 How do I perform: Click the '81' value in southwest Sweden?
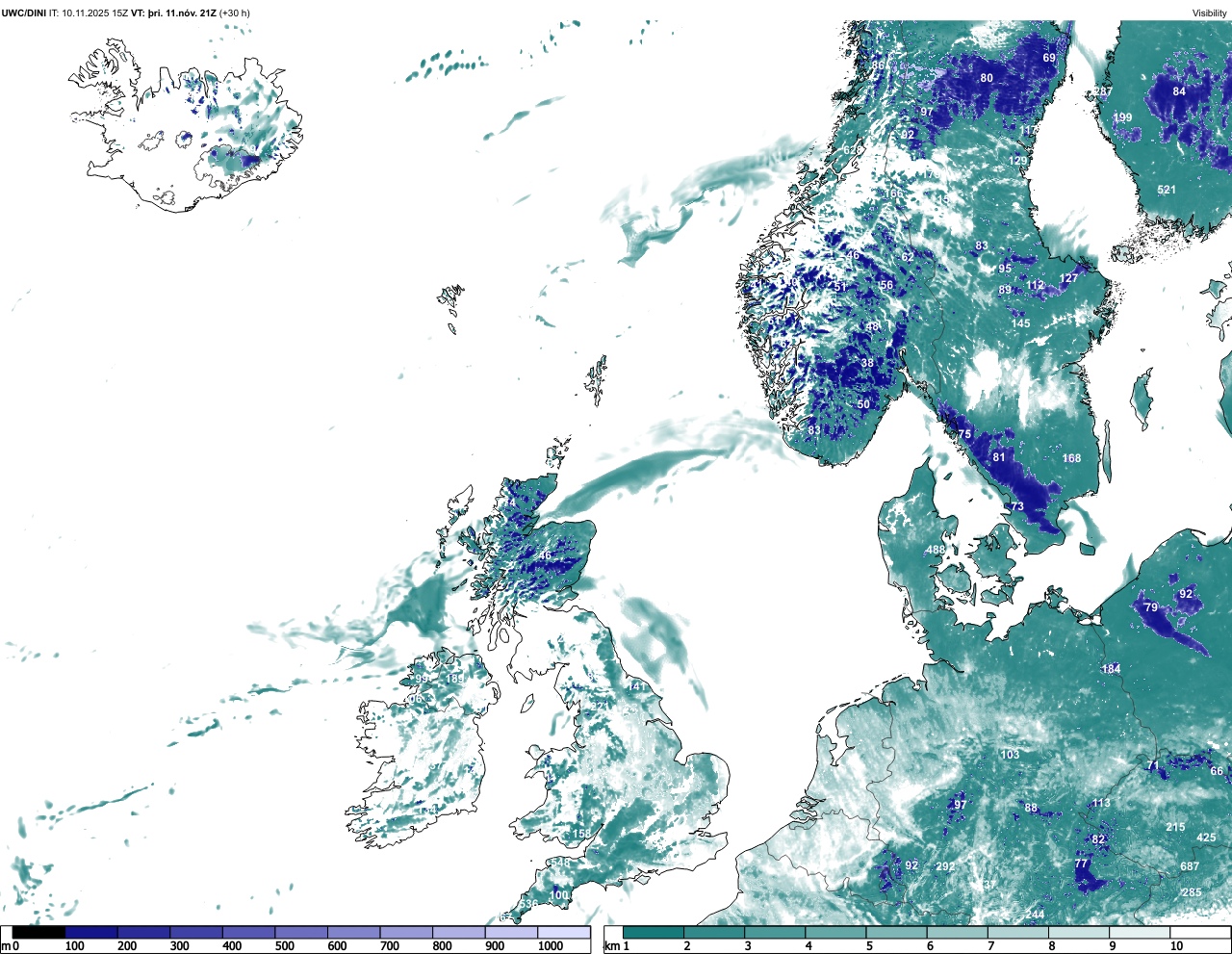pyautogui.click(x=999, y=457)
